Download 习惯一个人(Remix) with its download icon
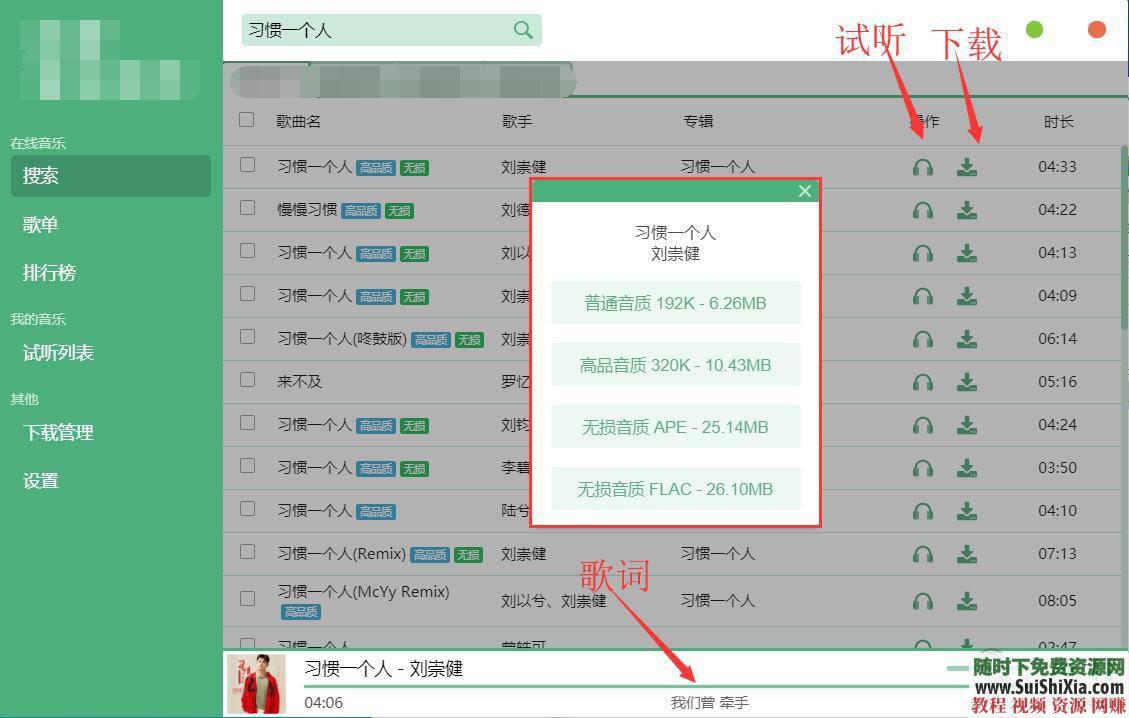 pos(966,553)
